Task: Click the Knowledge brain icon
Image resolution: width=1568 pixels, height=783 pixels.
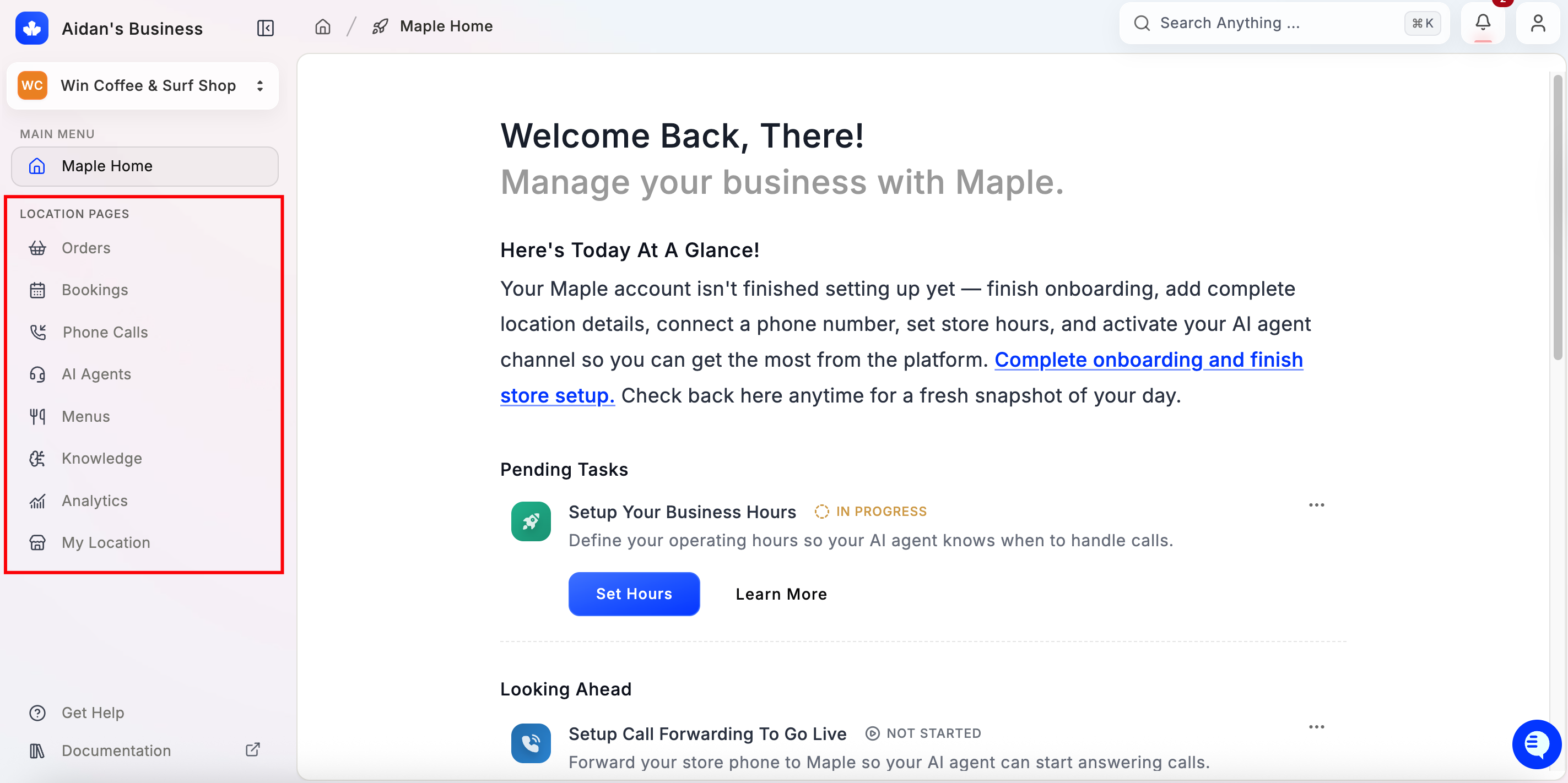Action: [37, 458]
